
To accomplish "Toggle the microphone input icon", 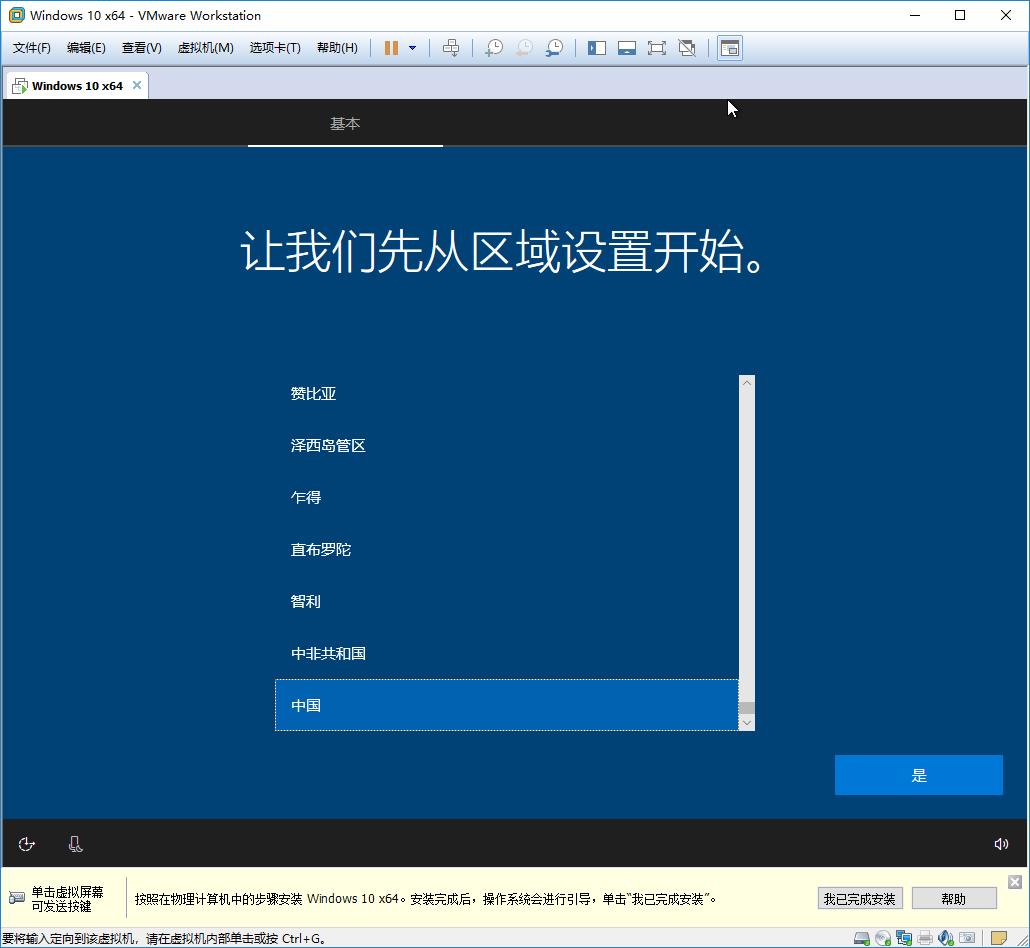I will [x=75, y=843].
